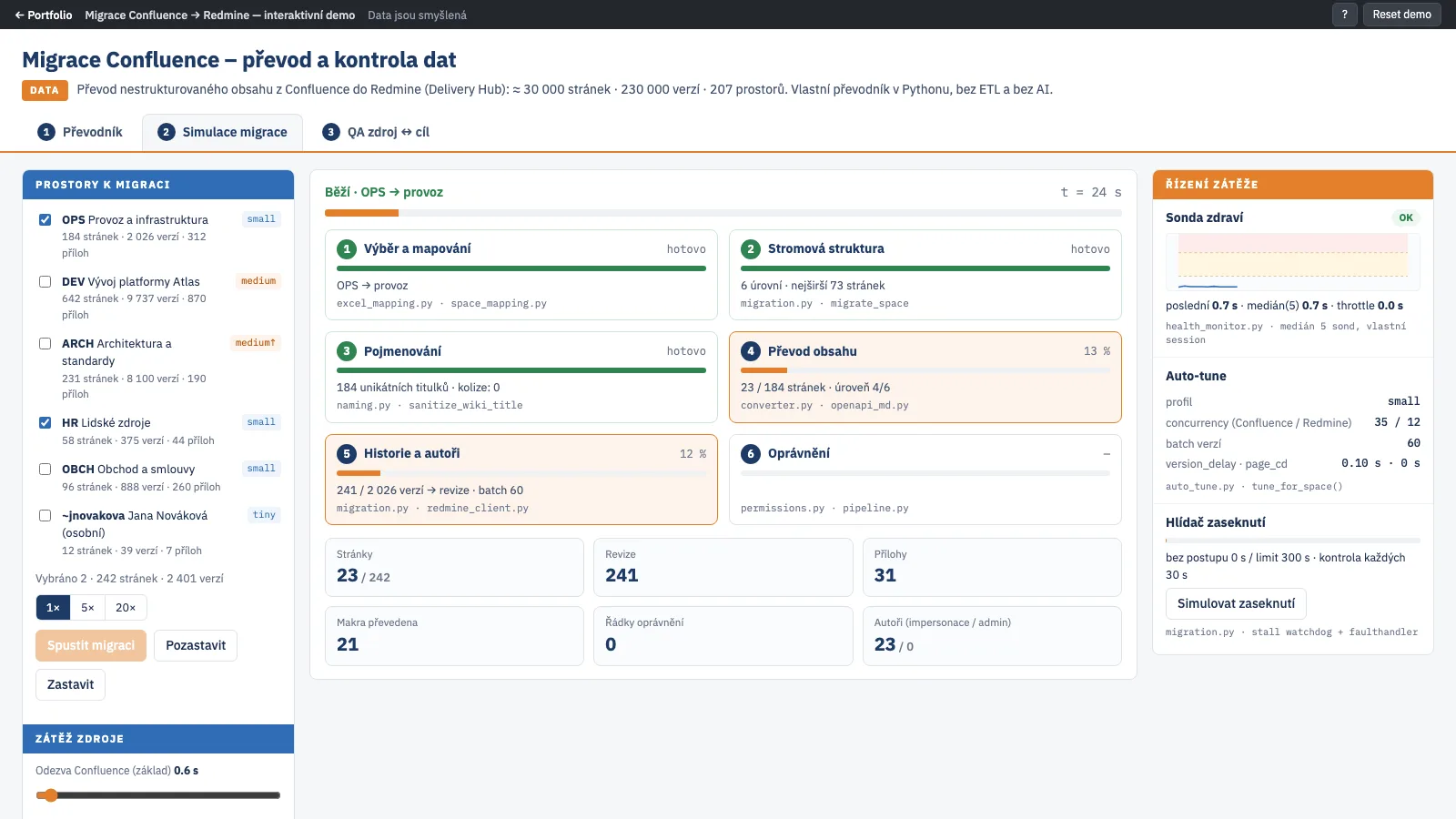
Task: Click Spustit migraci button
Action: click(91, 645)
